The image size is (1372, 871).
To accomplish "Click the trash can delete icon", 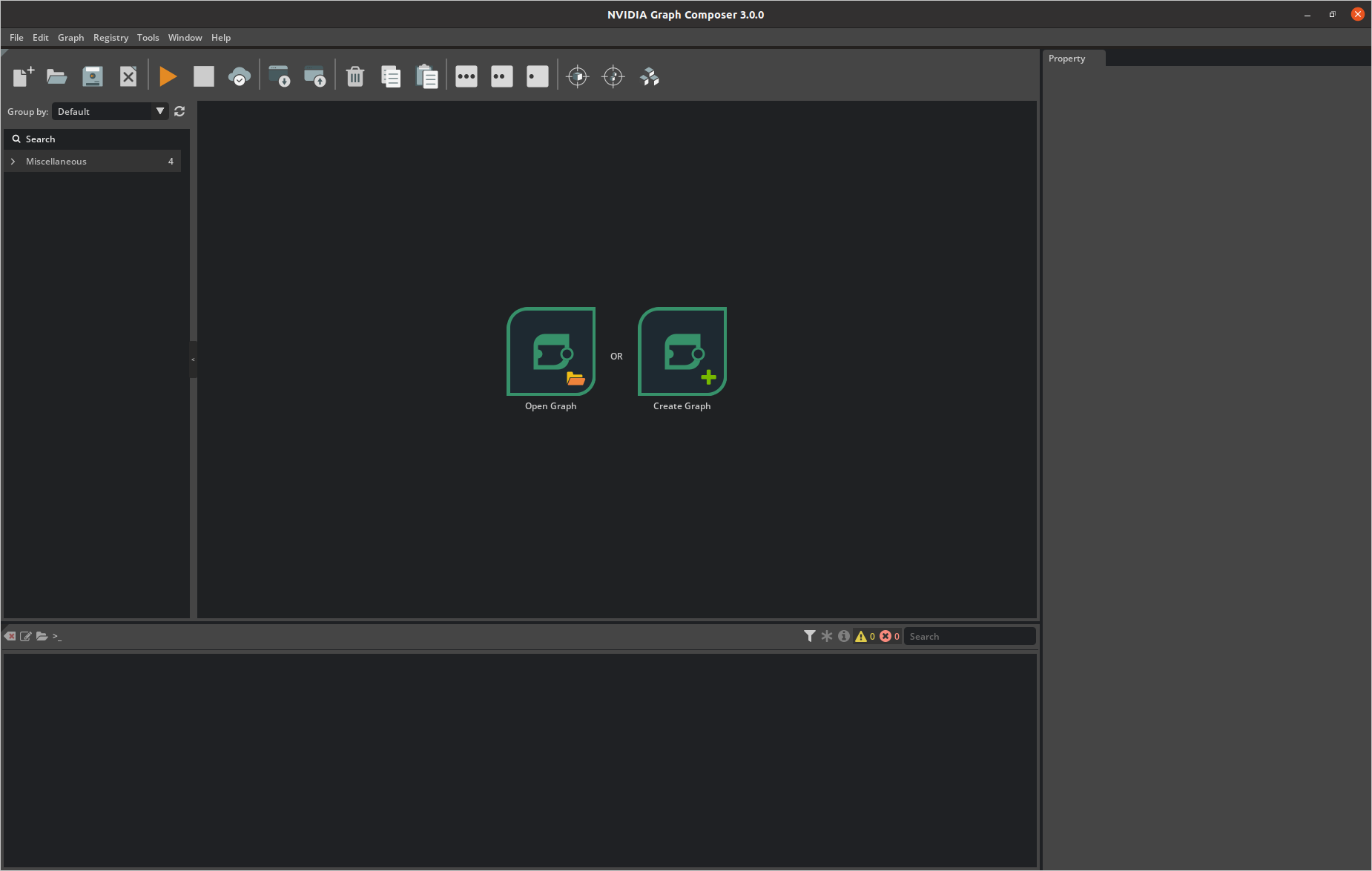I will click(355, 76).
